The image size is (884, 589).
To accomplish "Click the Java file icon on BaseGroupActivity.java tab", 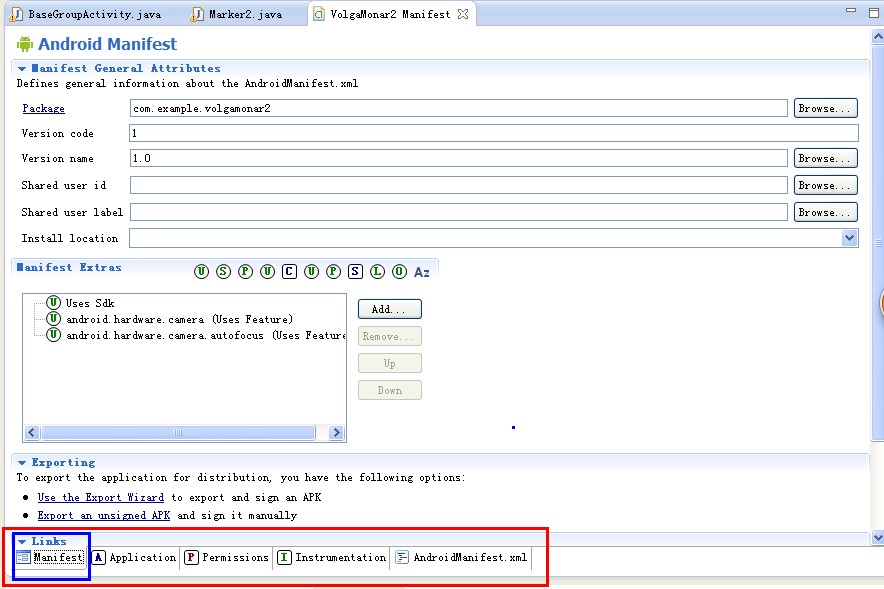I will tap(16, 14).
